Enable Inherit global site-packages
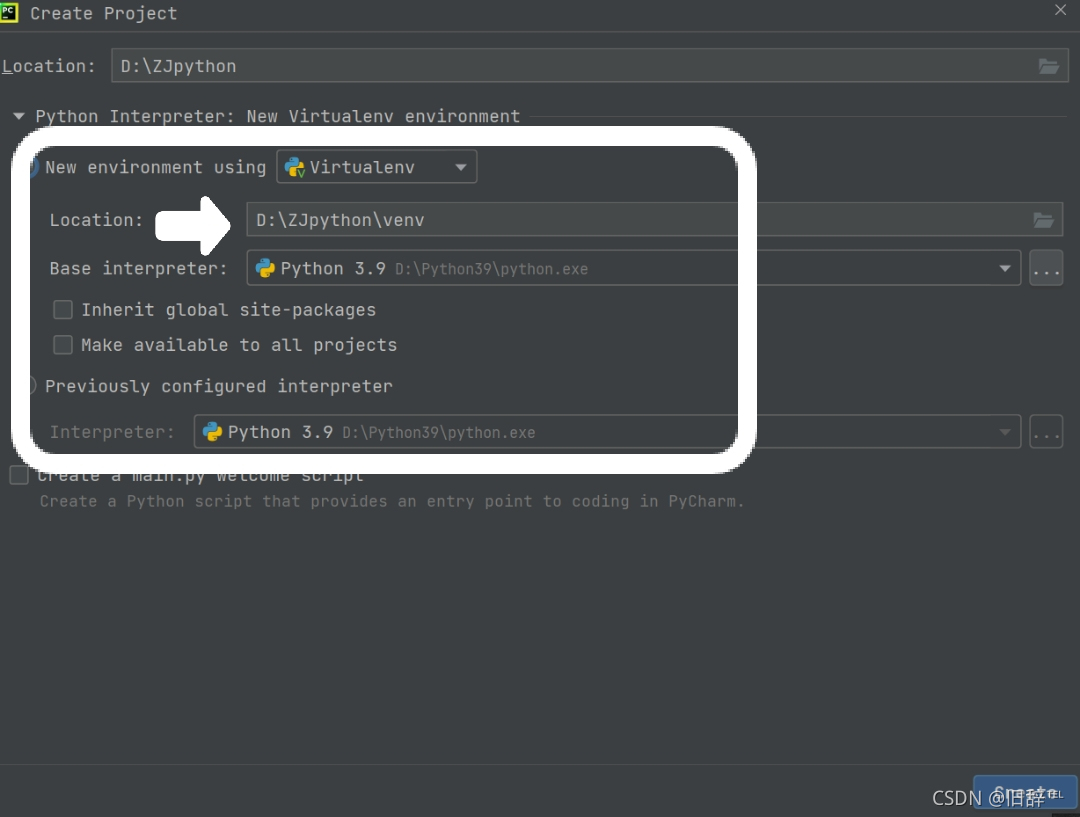This screenshot has height=817, width=1080. 63,309
